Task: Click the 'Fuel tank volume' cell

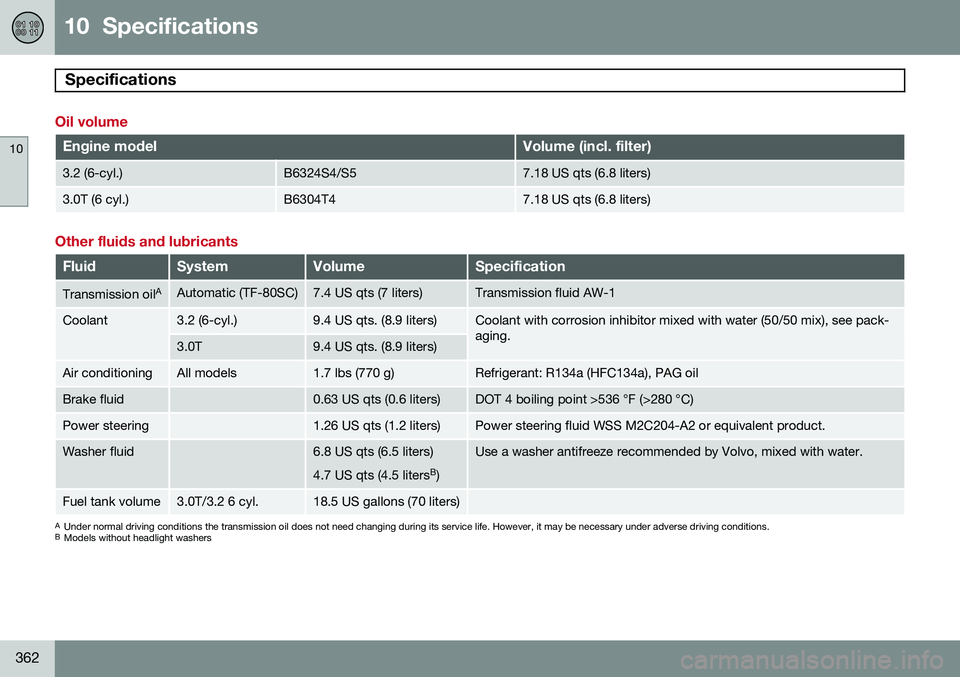Action: tap(111, 501)
